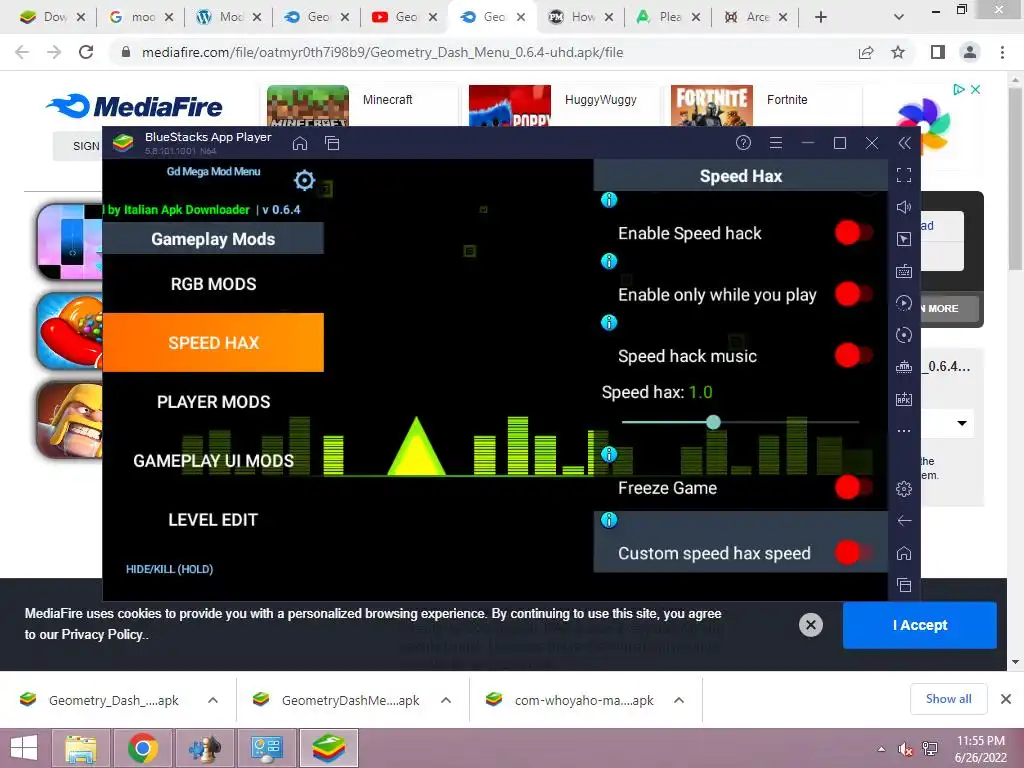Click HIDE/KILL (HOLD) button
The height and width of the screenshot is (768, 1024).
tap(170, 569)
